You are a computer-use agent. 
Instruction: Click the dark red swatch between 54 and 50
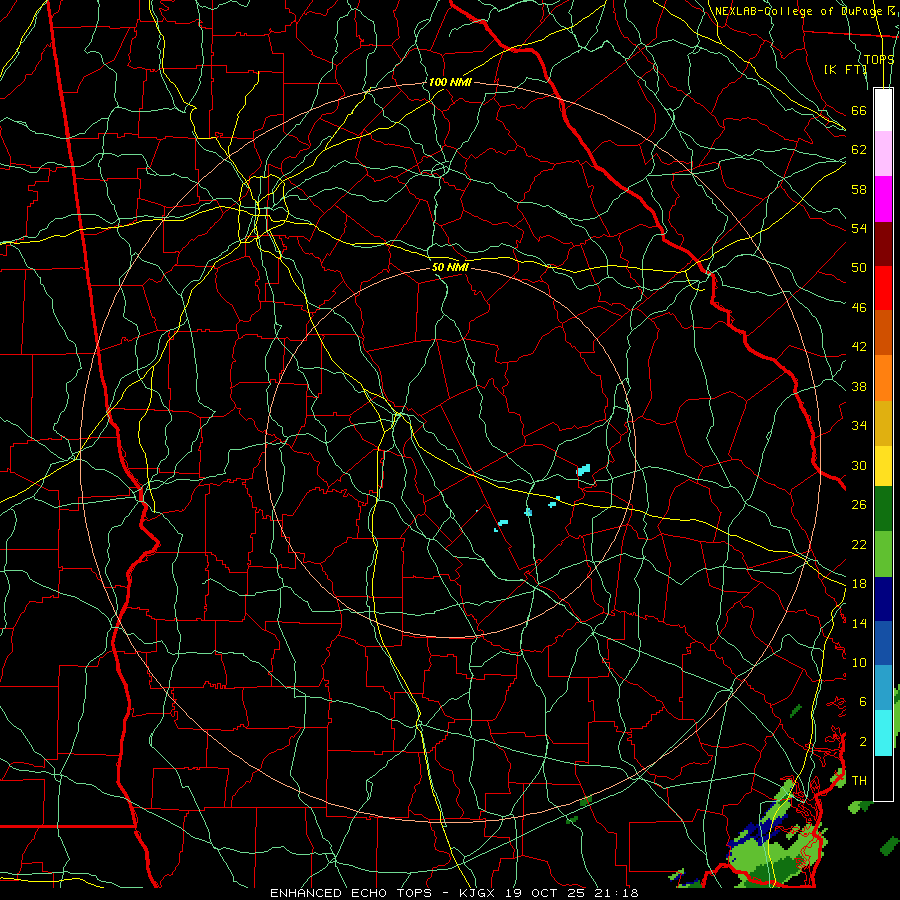(x=883, y=243)
